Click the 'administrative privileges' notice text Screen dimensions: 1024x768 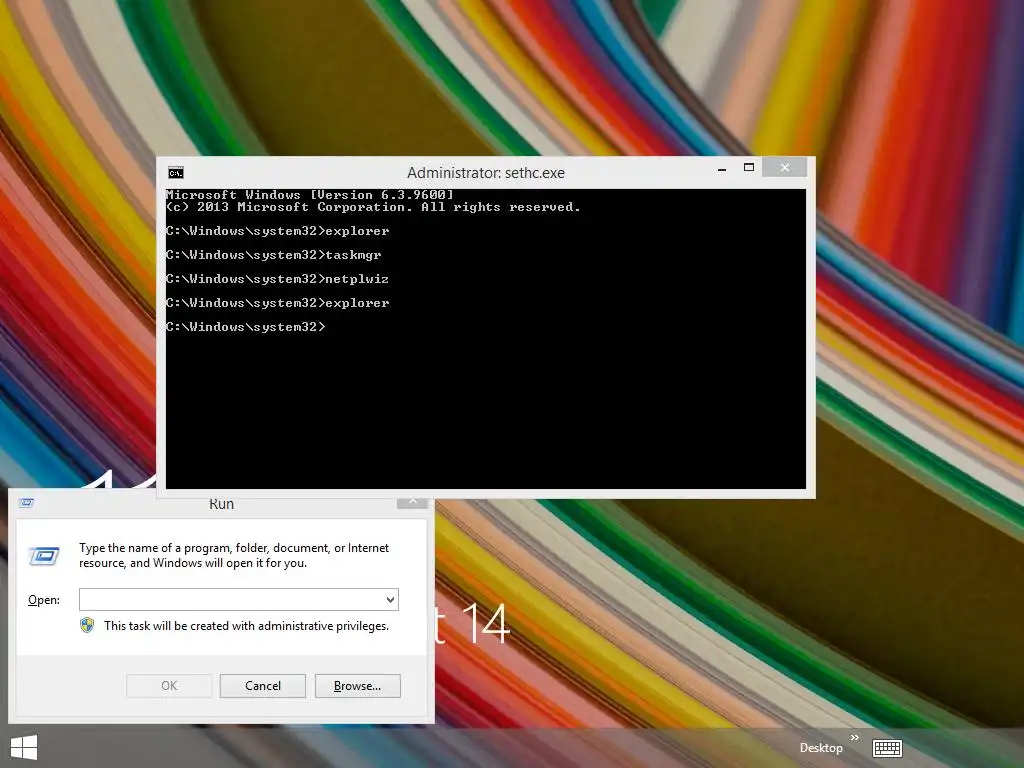coord(246,626)
